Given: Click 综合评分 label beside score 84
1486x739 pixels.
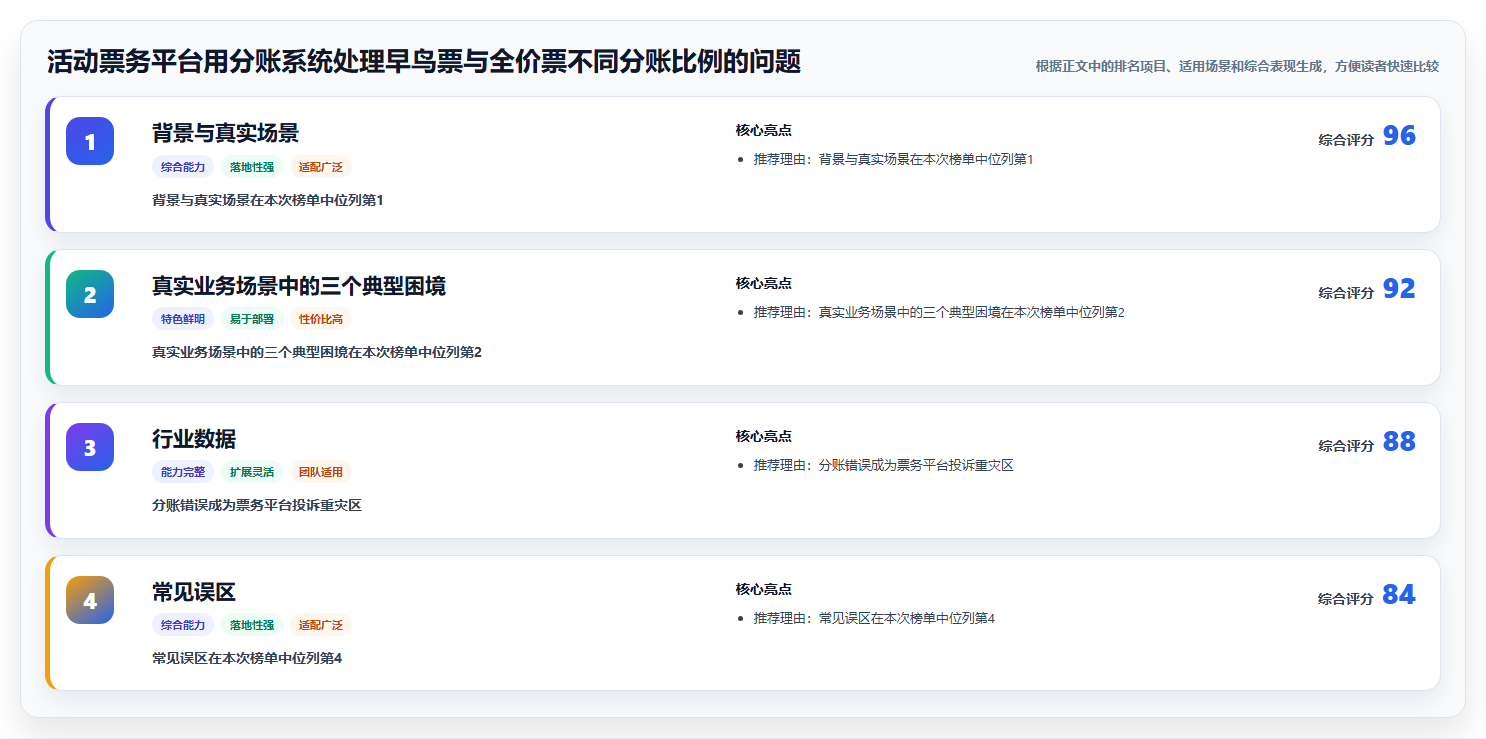Looking at the screenshot, I should point(1346,599).
